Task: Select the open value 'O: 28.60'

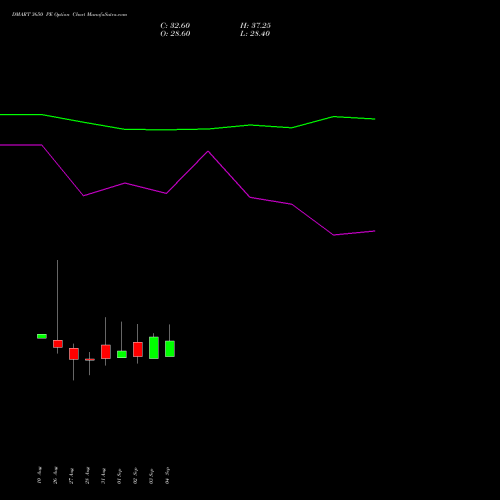Action: point(175,34)
